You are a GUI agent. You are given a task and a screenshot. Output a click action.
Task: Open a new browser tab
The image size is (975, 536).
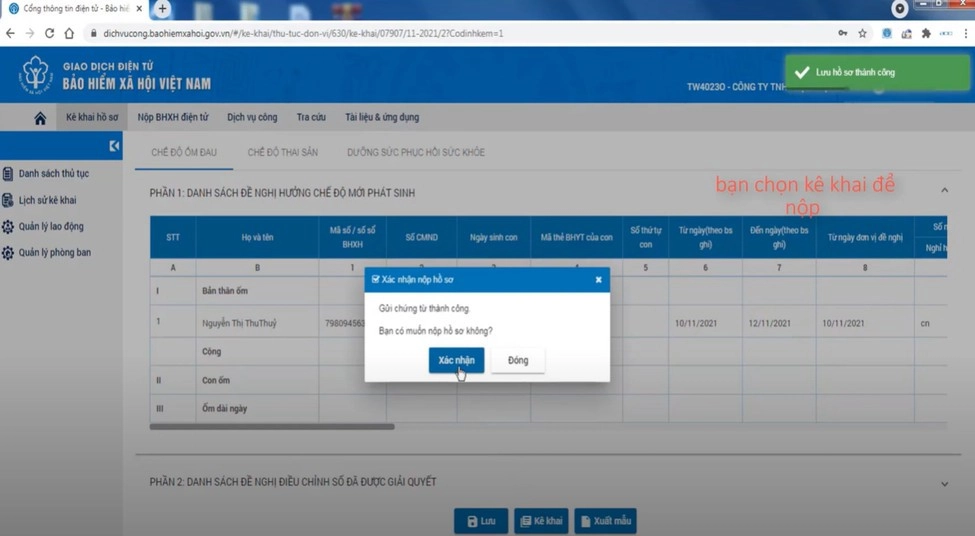point(162,9)
